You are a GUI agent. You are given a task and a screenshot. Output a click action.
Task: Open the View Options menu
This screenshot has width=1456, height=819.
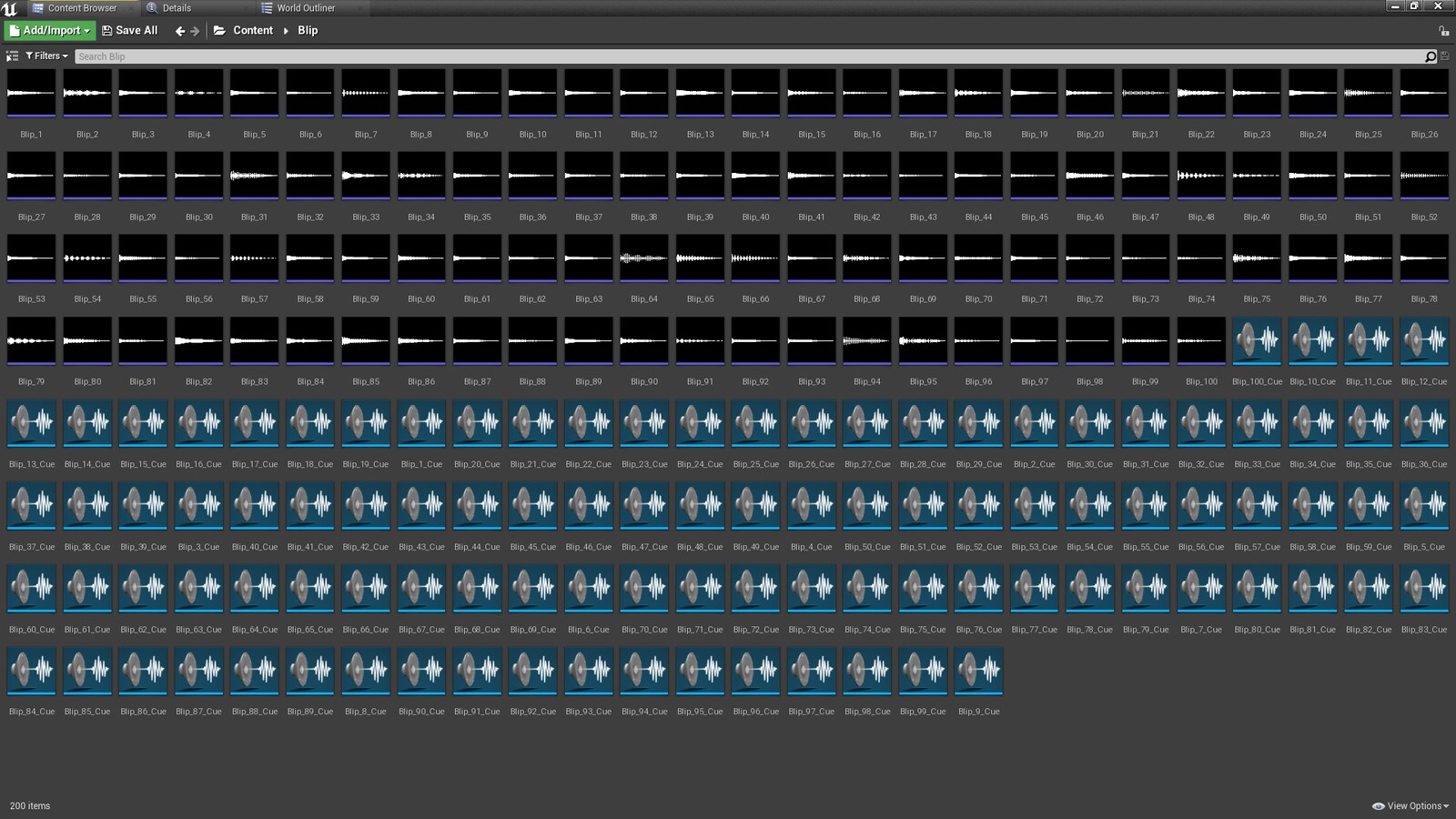(x=1410, y=806)
